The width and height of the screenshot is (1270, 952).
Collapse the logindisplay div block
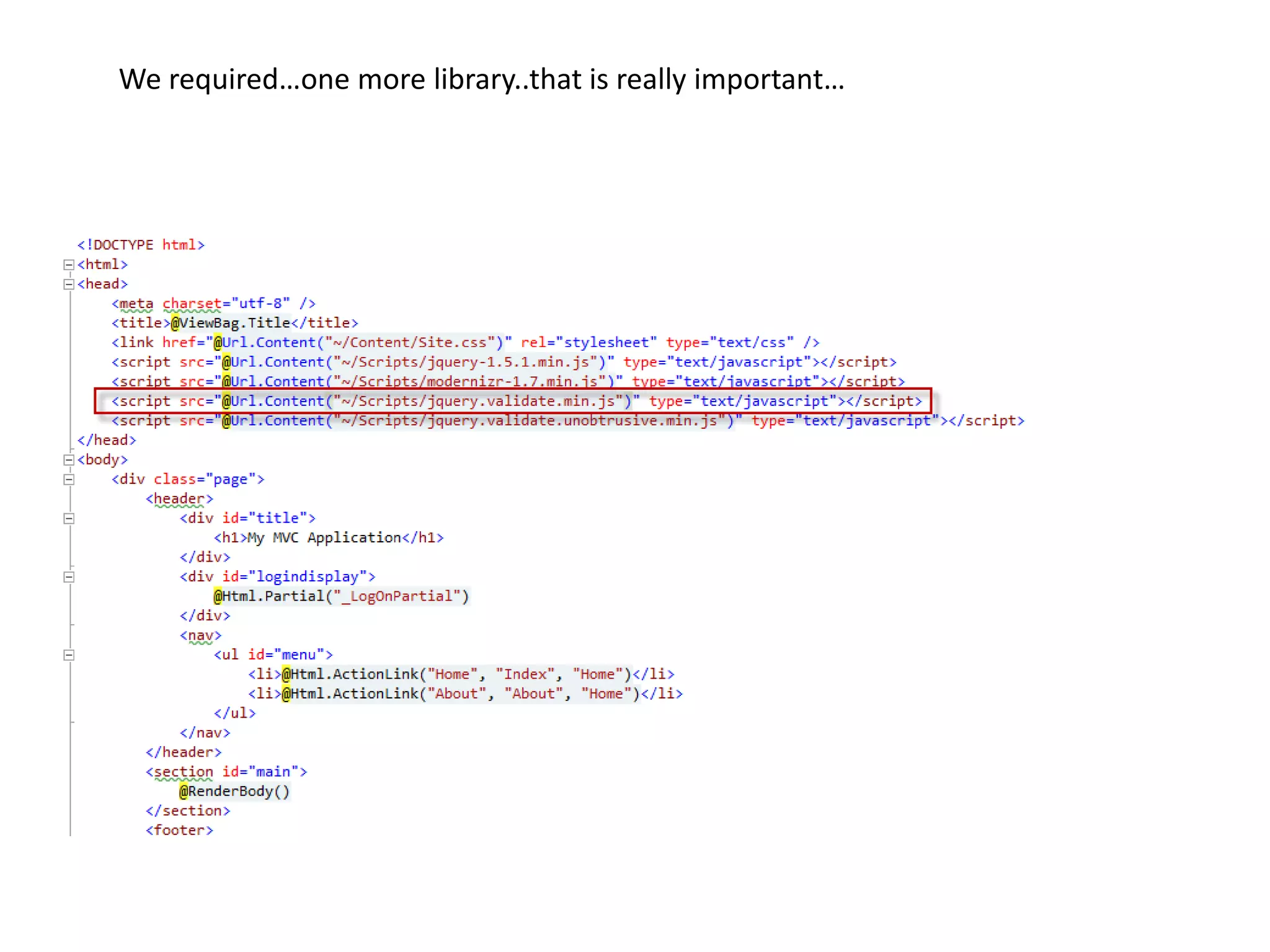coord(69,577)
